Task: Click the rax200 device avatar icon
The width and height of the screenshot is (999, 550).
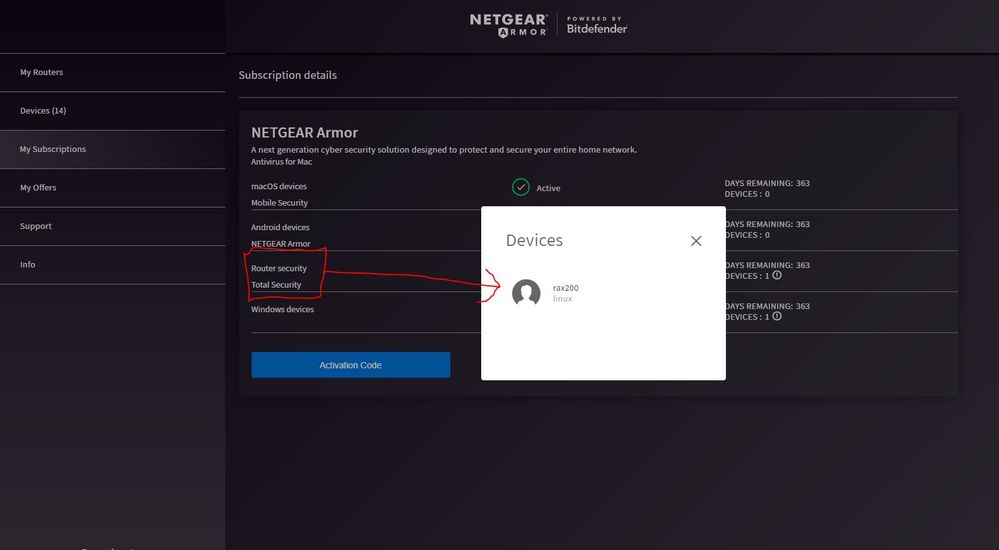Action: (526, 293)
